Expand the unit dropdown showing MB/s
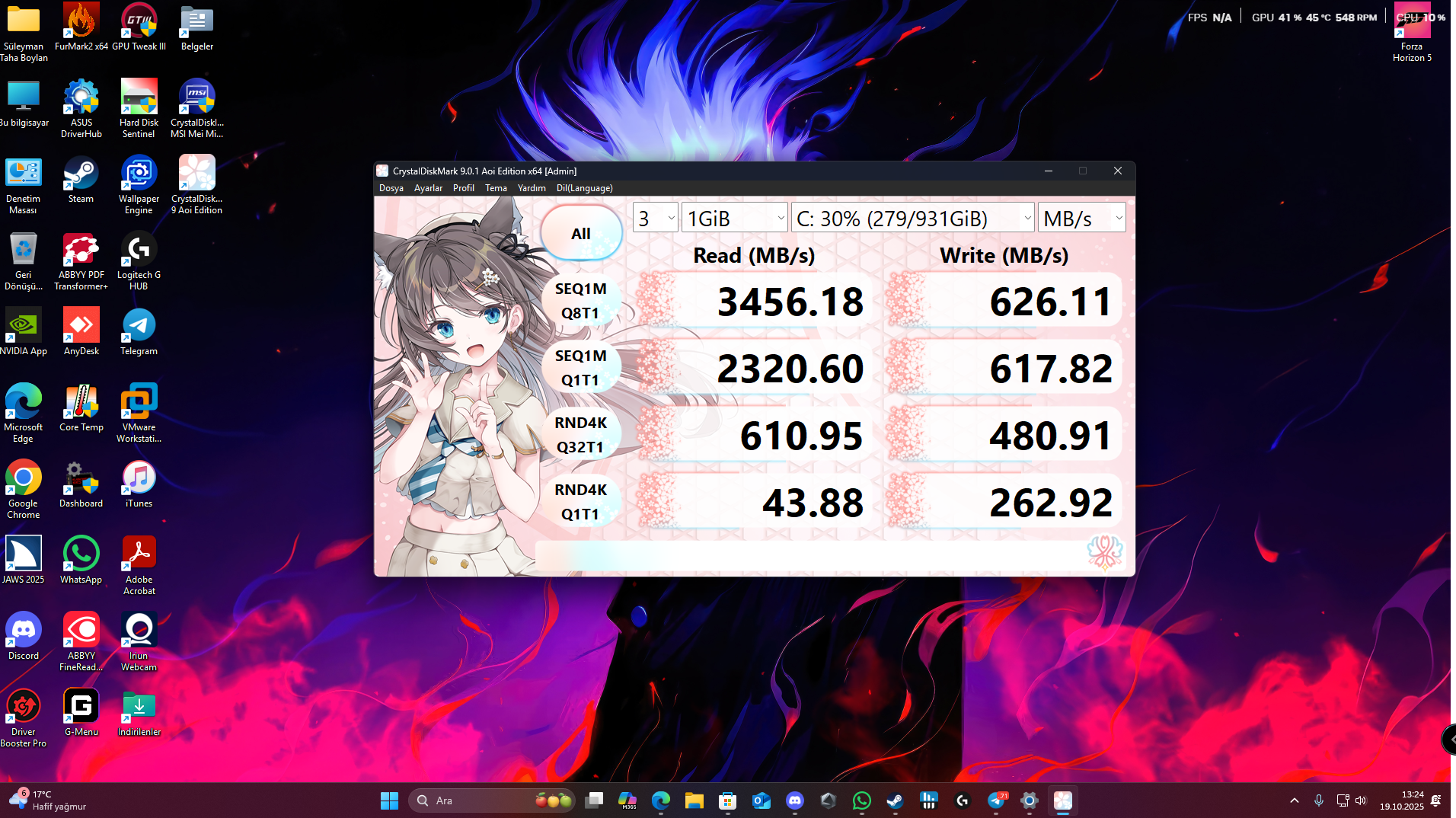 click(1081, 219)
